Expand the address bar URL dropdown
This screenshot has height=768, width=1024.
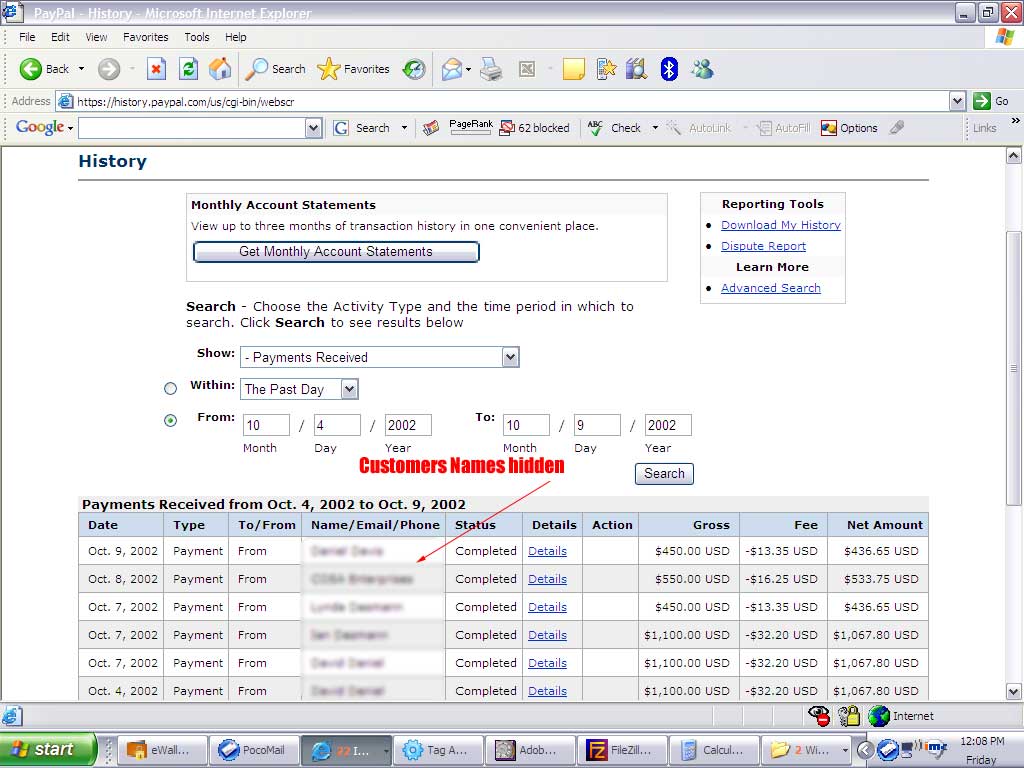pyautogui.click(x=957, y=101)
